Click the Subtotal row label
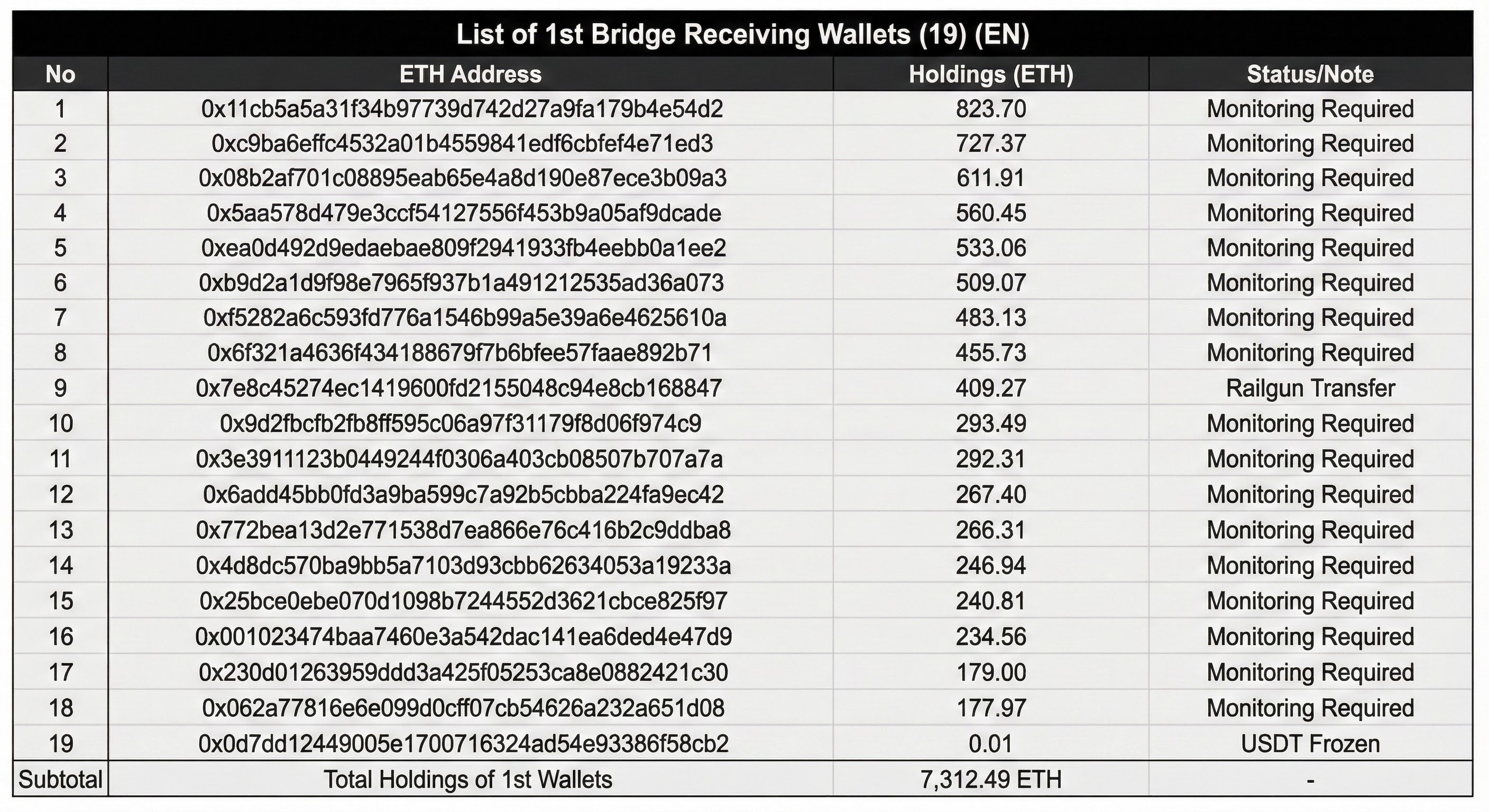 pos(60,780)
